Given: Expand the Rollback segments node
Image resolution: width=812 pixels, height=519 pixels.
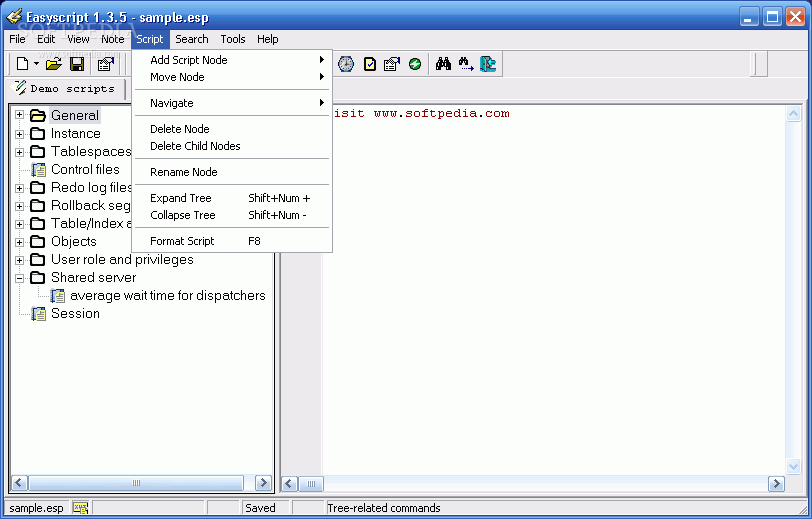Looking at the screenshot, I should [x=20, y=206].
